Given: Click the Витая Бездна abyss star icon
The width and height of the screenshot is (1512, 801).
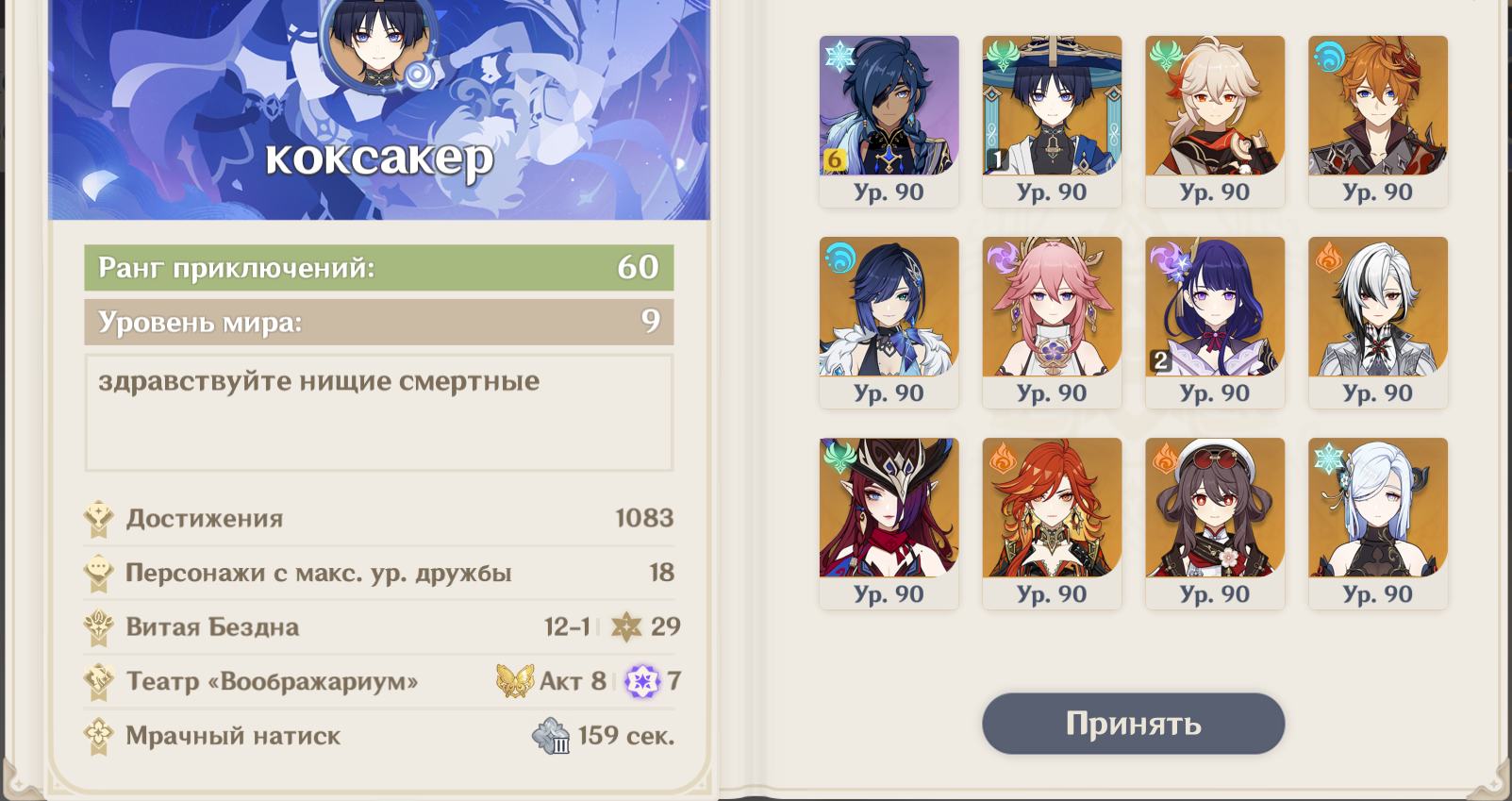Looking at the screenshot, I should (626, 626).
